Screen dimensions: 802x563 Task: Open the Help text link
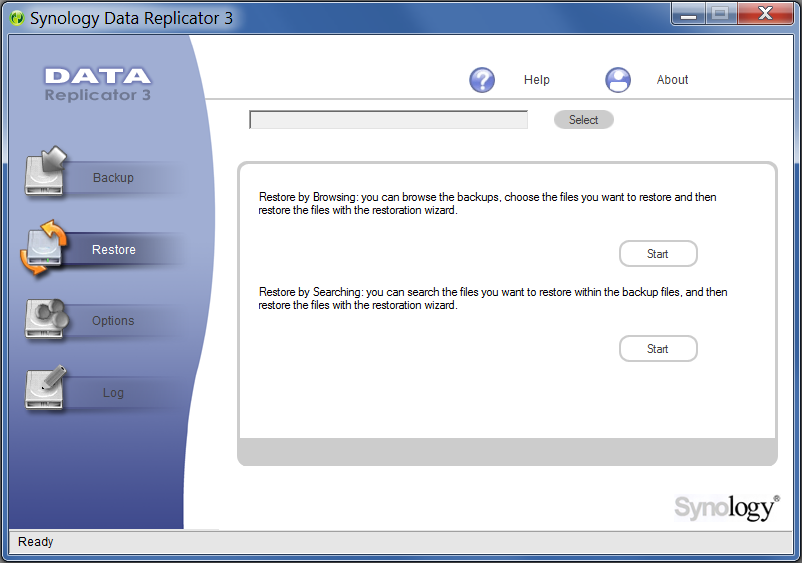click(x=537, y=80)
